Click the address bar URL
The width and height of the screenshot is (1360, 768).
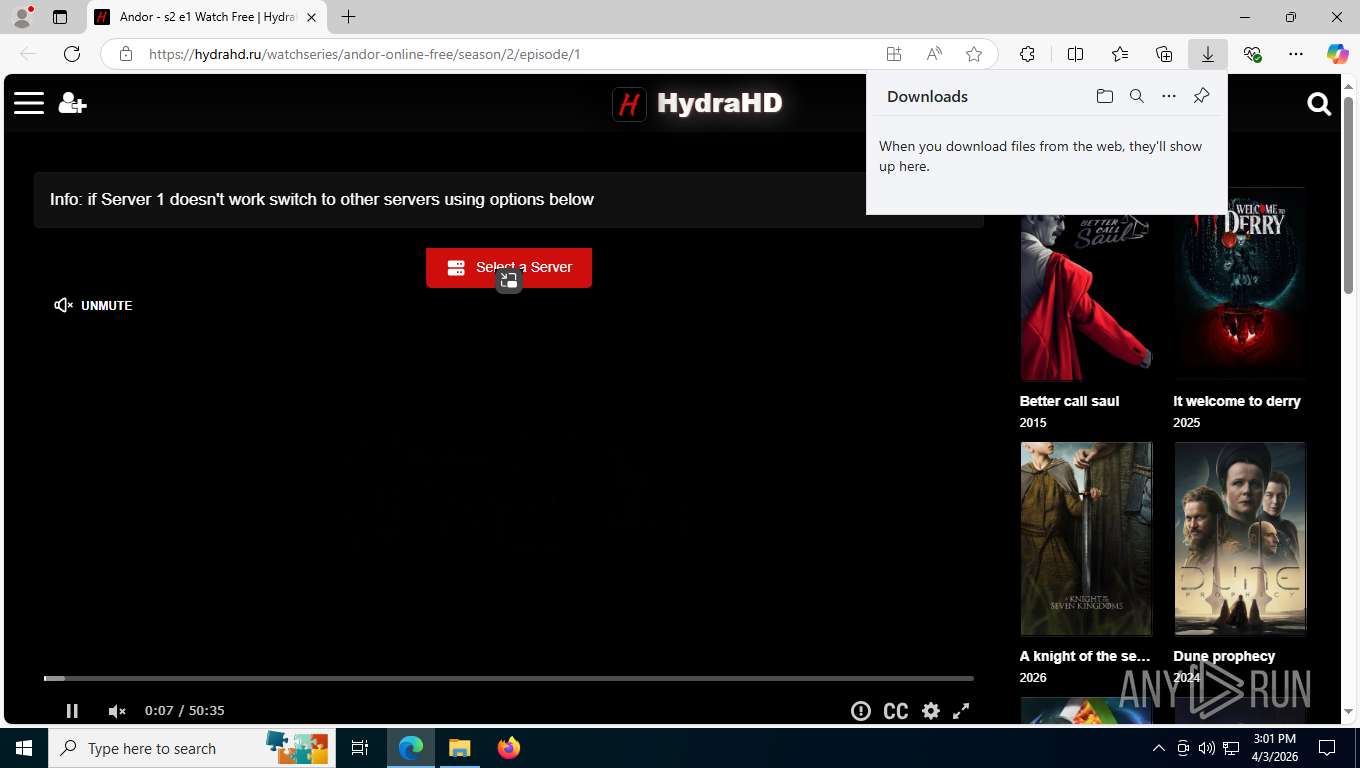coord(364,54)
